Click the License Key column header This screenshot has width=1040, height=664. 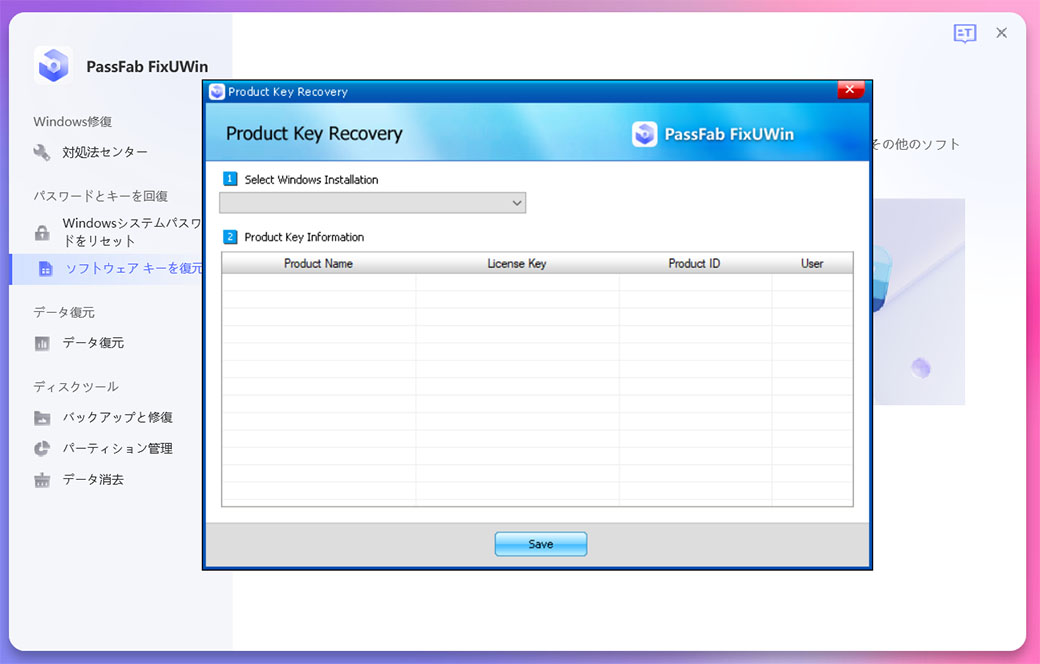click(516, 264)
